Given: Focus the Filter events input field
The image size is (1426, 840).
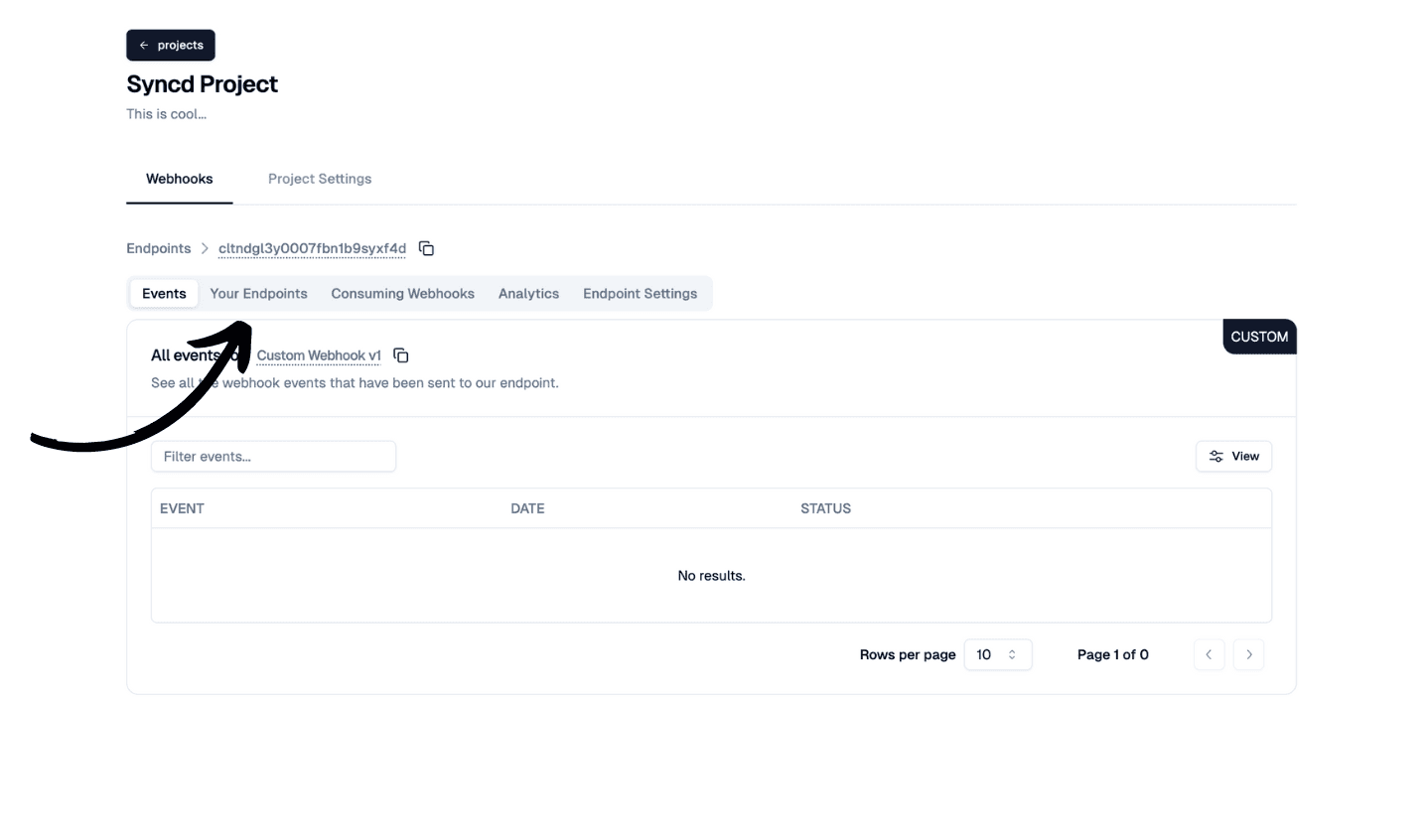Looking at the screenshot, I should point(273,457).
